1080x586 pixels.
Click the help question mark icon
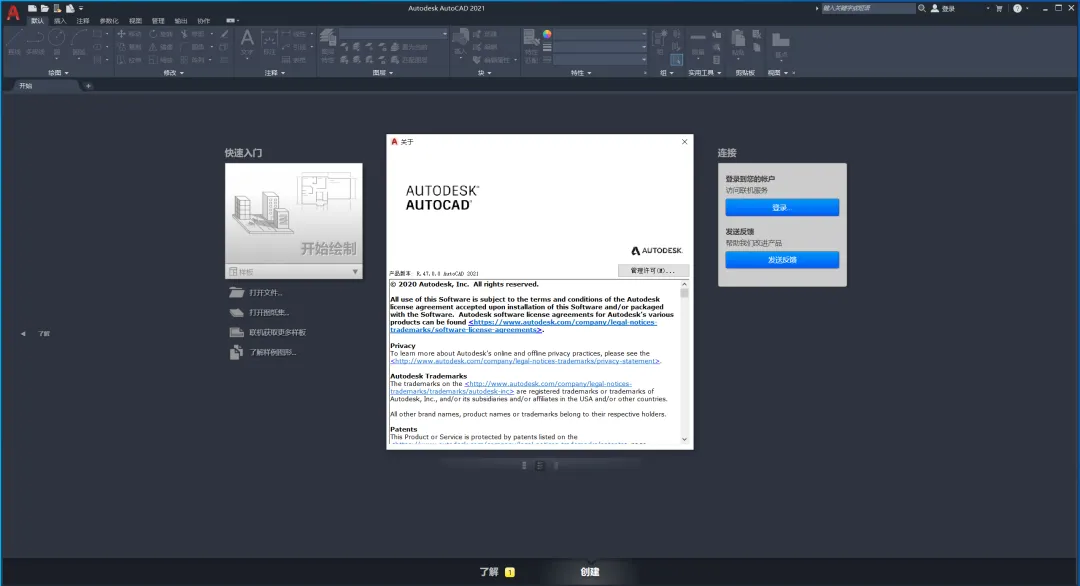coord(1017,8)
